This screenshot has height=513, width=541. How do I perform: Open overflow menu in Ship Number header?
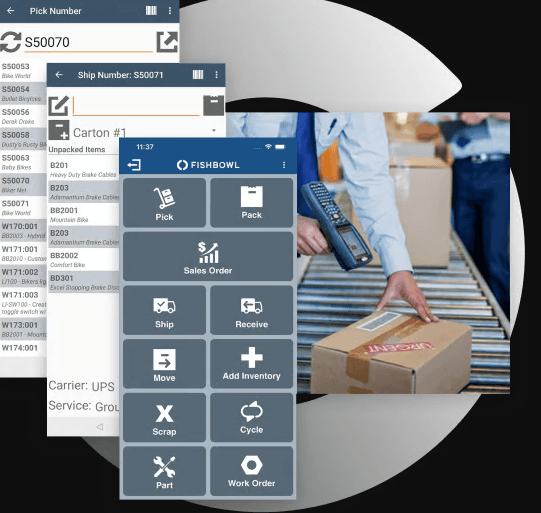tap(216, 75)
